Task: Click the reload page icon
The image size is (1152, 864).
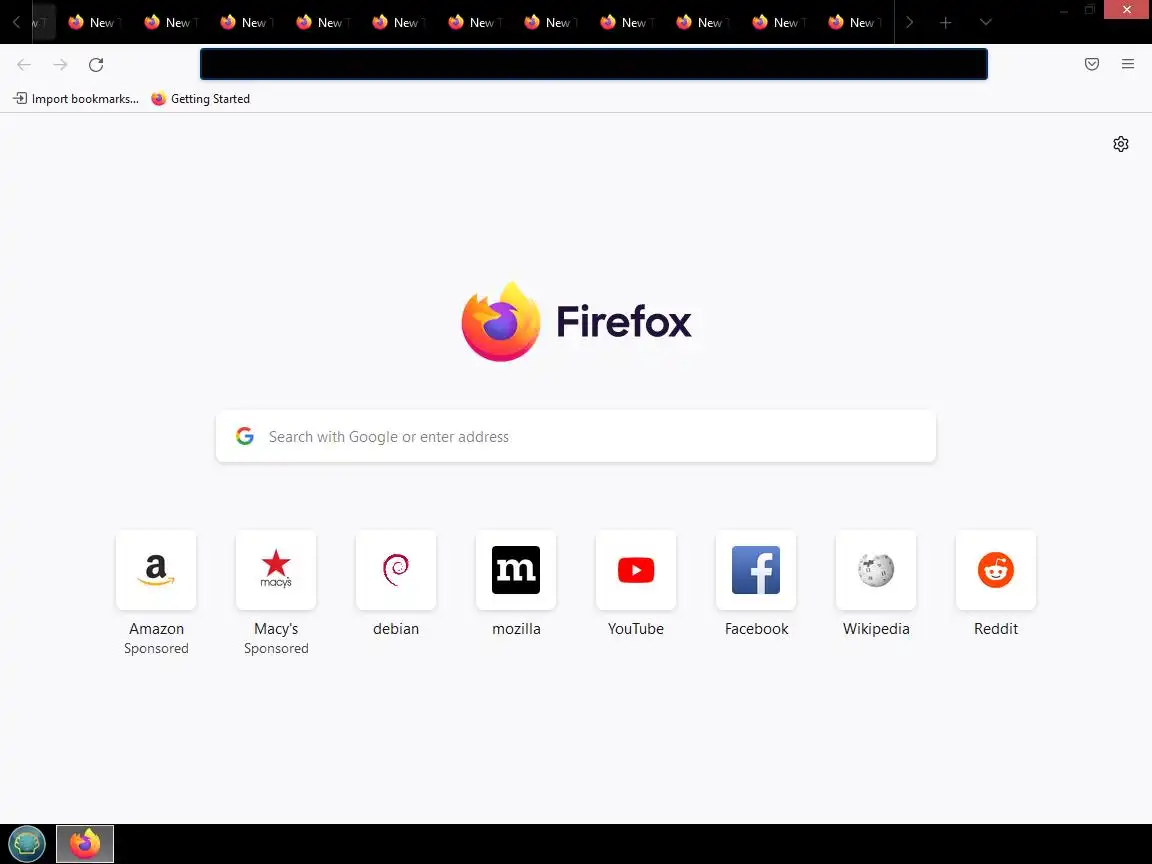Action: click(x=96, y=65)
